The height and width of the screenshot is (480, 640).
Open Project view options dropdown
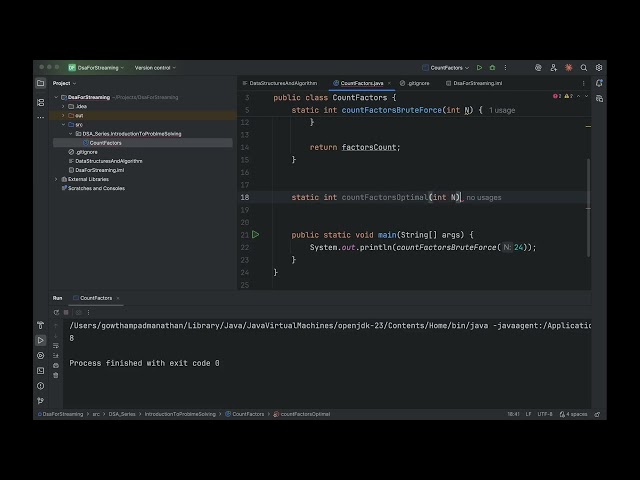pos(64,83)
